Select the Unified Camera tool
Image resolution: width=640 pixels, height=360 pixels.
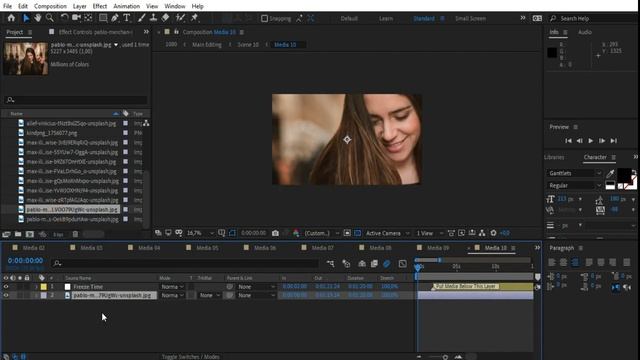[76, 18]
